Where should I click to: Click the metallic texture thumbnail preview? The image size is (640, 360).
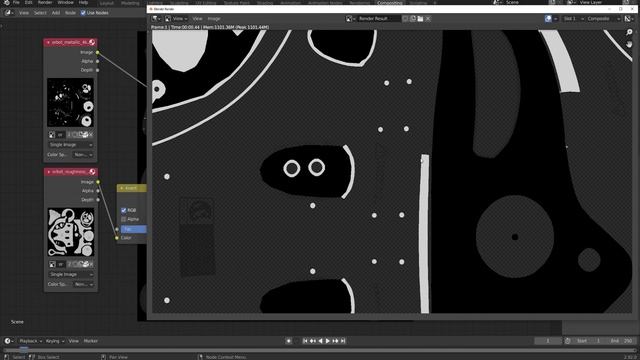tap(71, 102)
